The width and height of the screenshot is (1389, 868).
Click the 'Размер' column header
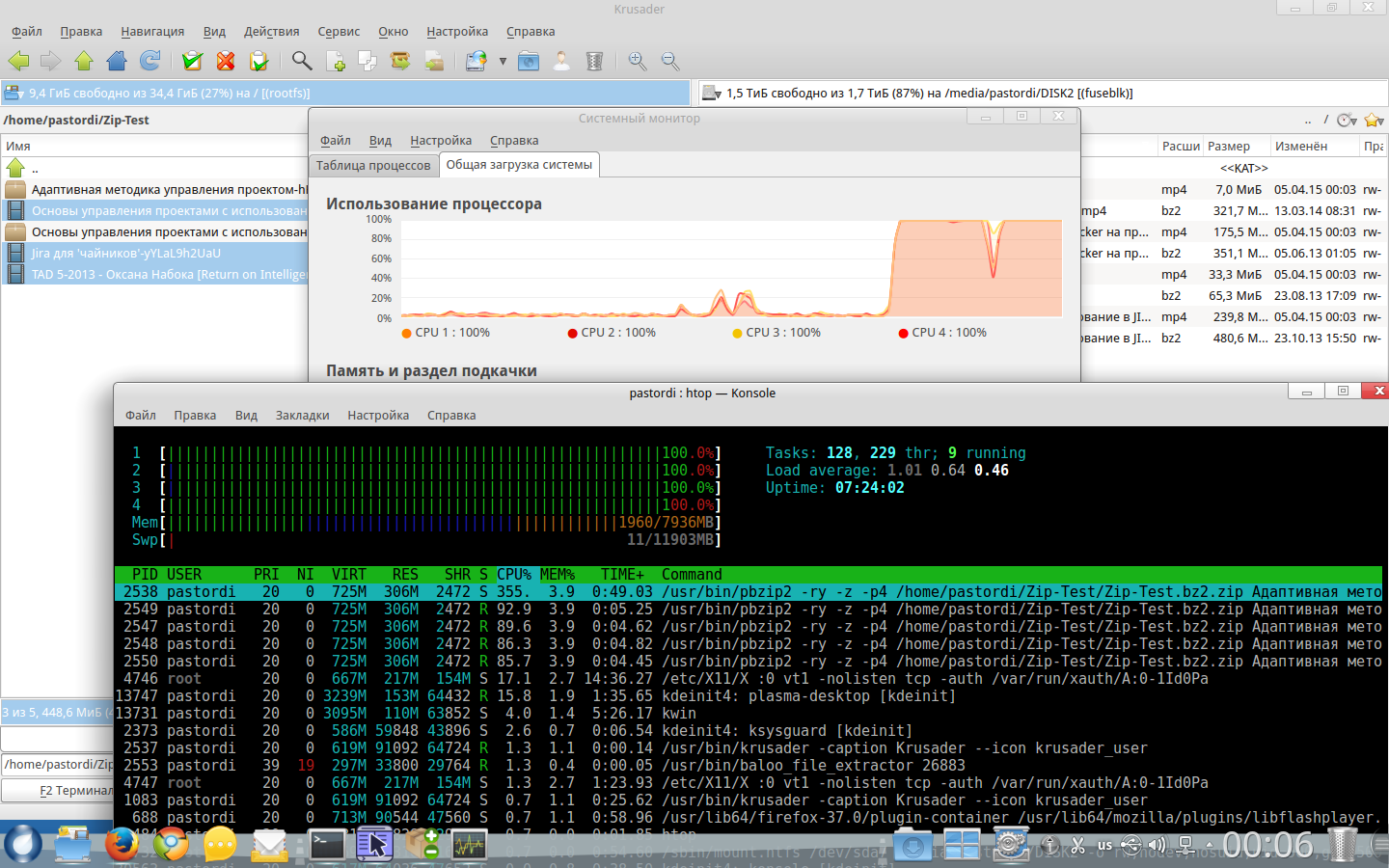point(1228,147)
